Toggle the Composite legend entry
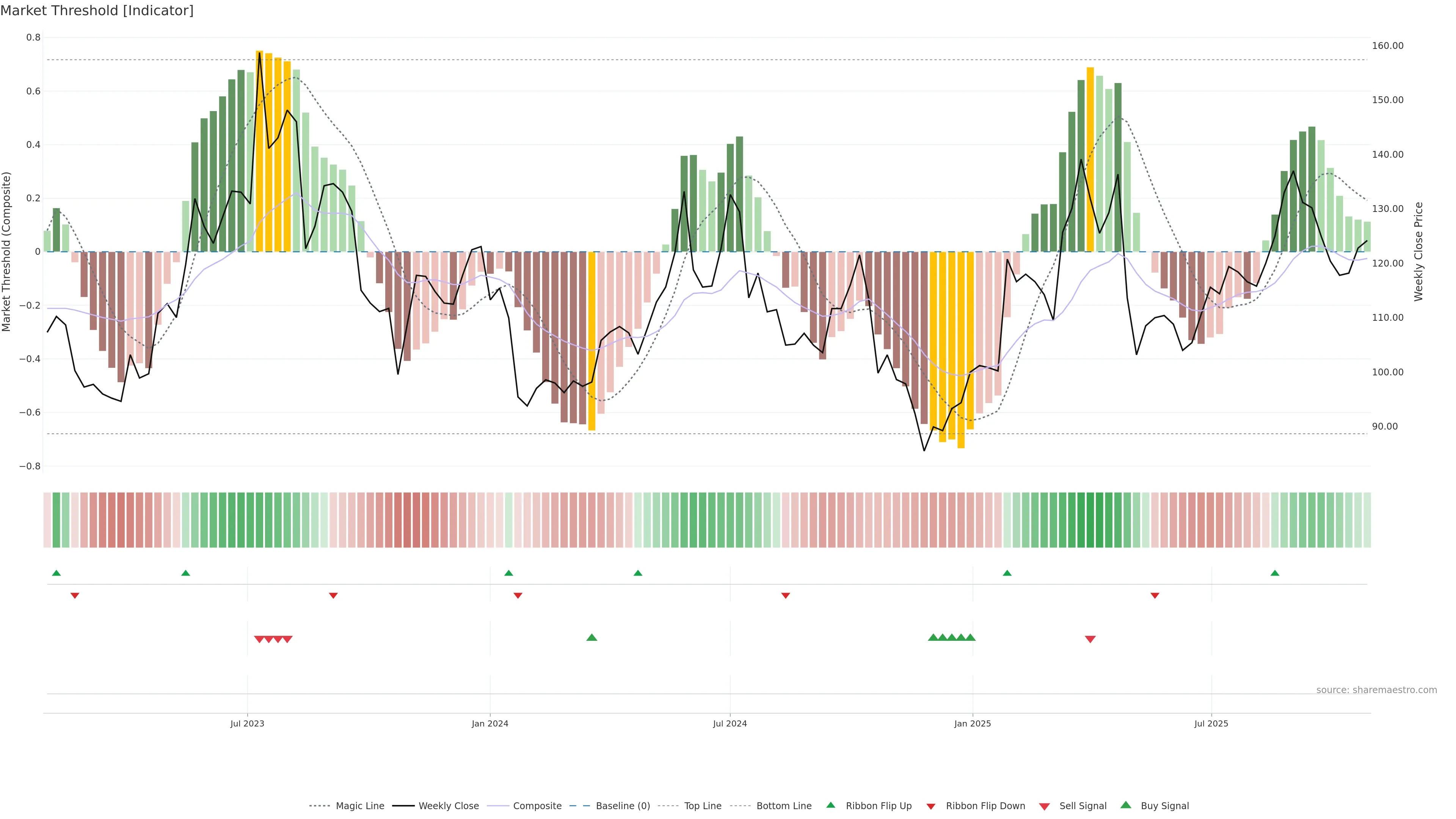 (537, 806)
